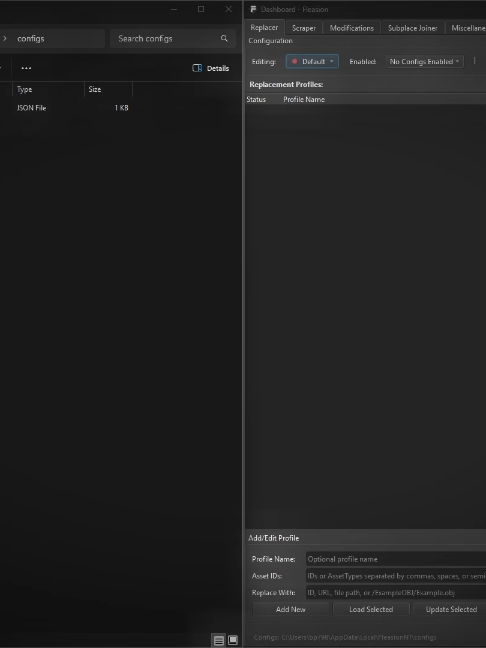
Task: Open the Miscellaneous tab
Action: click(467, 28)
